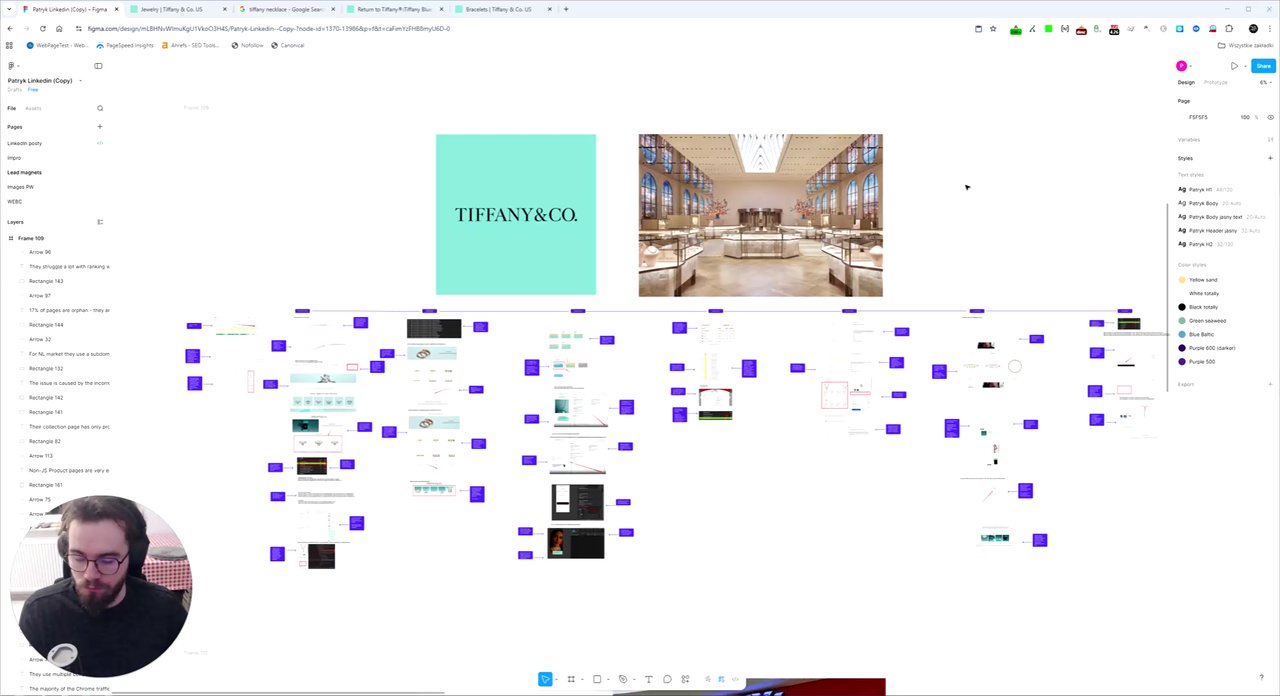Switch to Dev Mode code icon

point(735,679)
